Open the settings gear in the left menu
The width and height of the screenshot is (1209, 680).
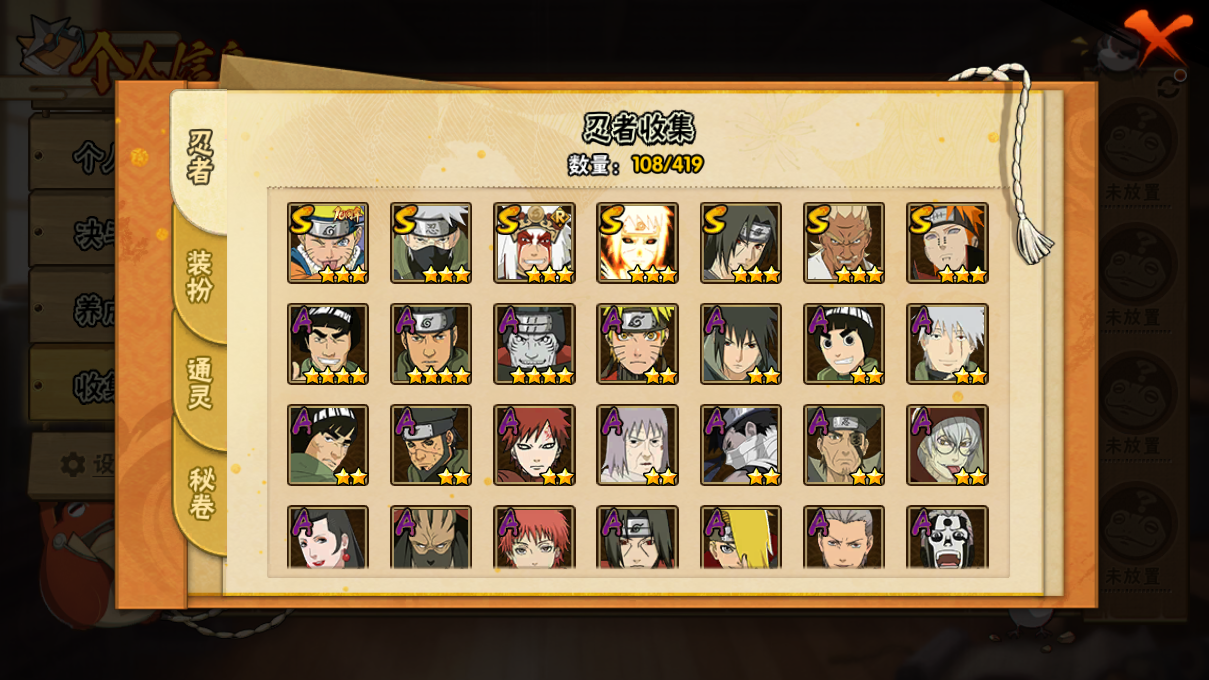pos(73,465)
